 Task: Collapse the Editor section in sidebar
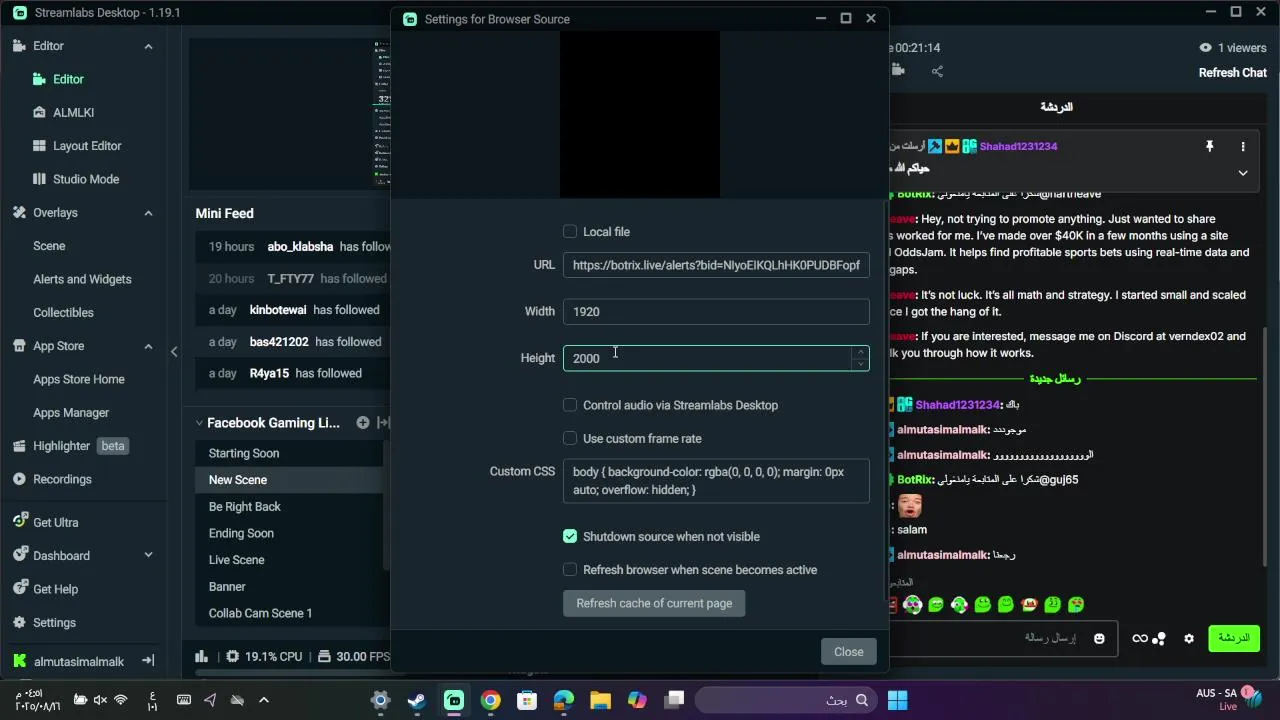tap(148, 46)
